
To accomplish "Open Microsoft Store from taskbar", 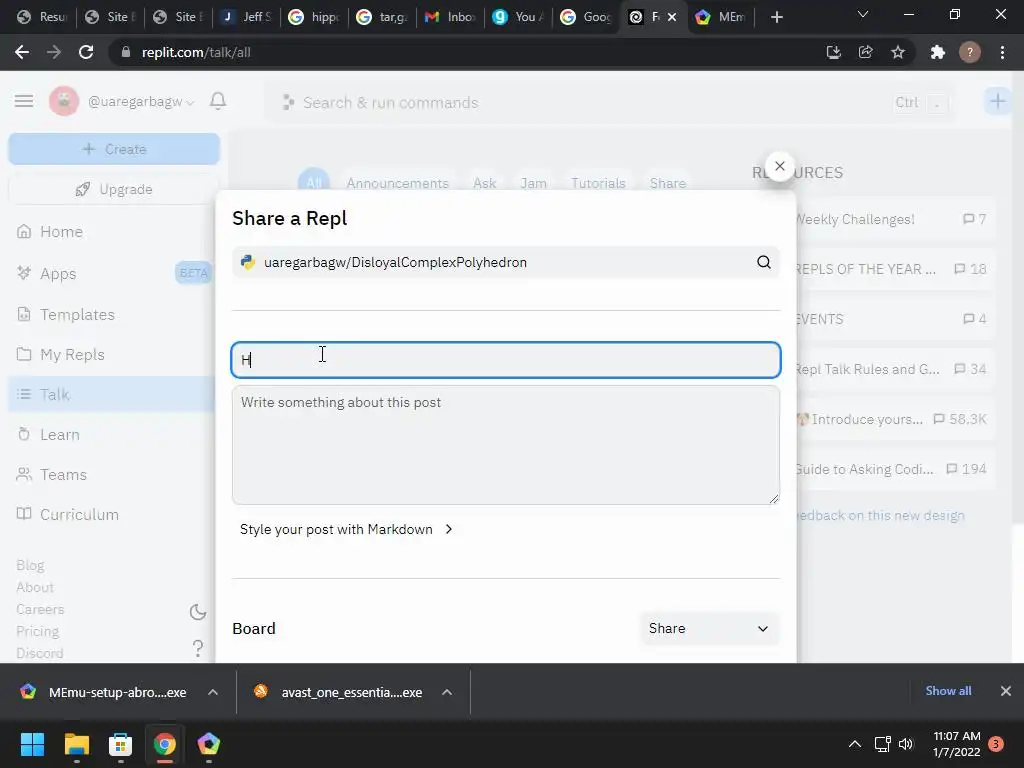I will pyautogui.click(x=120, y=744).
